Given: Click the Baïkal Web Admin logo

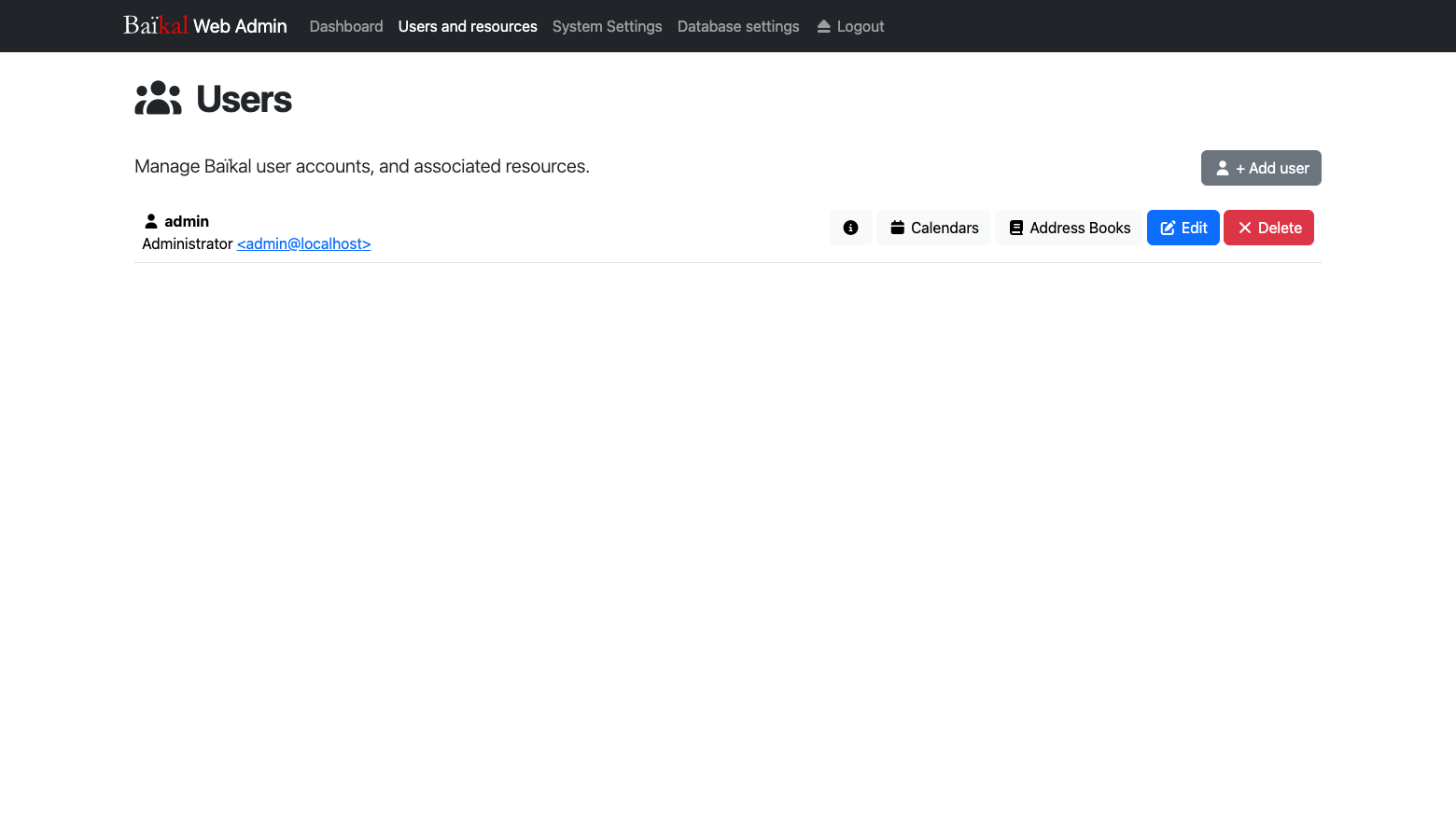Looking at the screenshot, I should [x=205, y=25].
